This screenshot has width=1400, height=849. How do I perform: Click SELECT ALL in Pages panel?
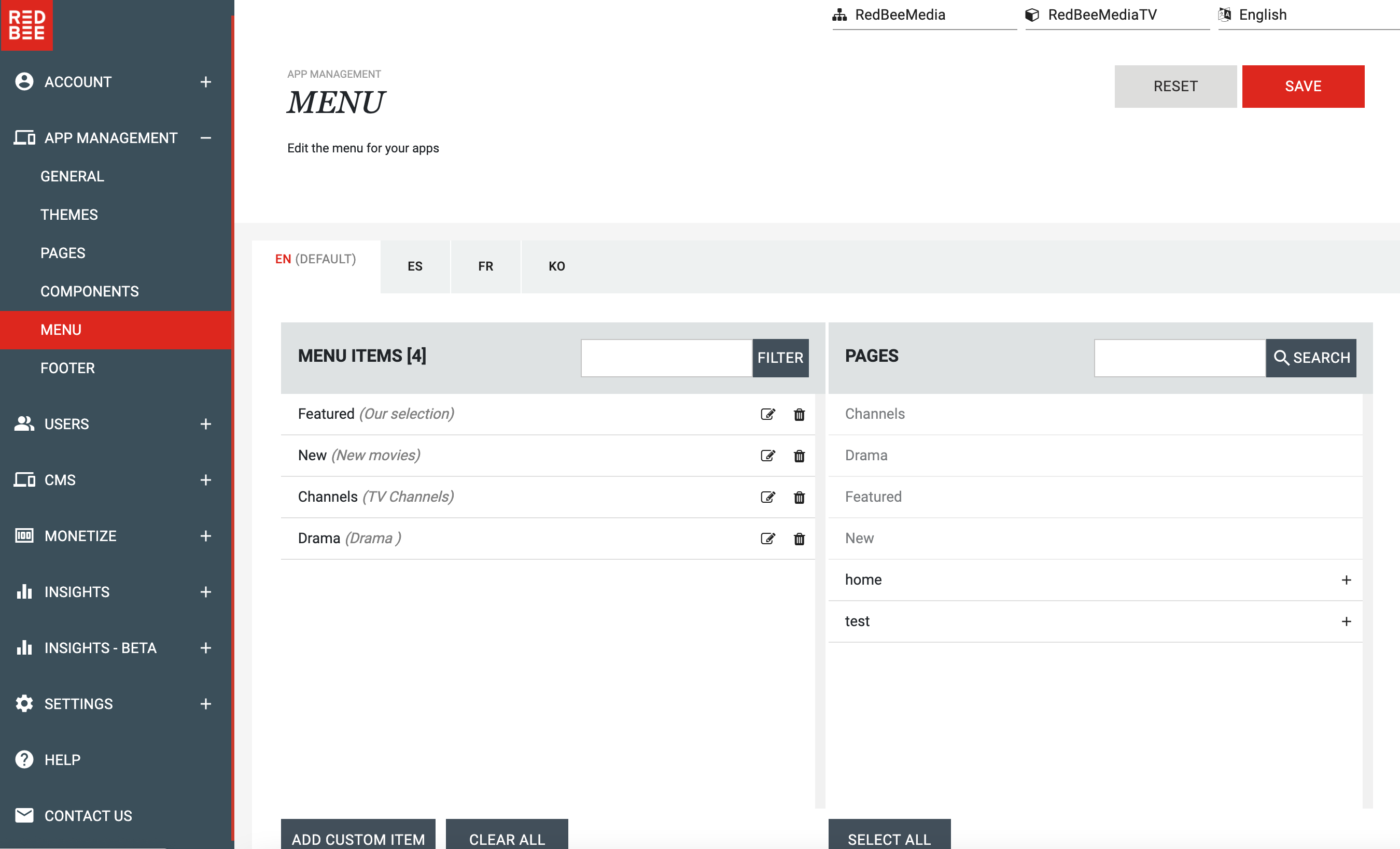click(x=890, y=839)
